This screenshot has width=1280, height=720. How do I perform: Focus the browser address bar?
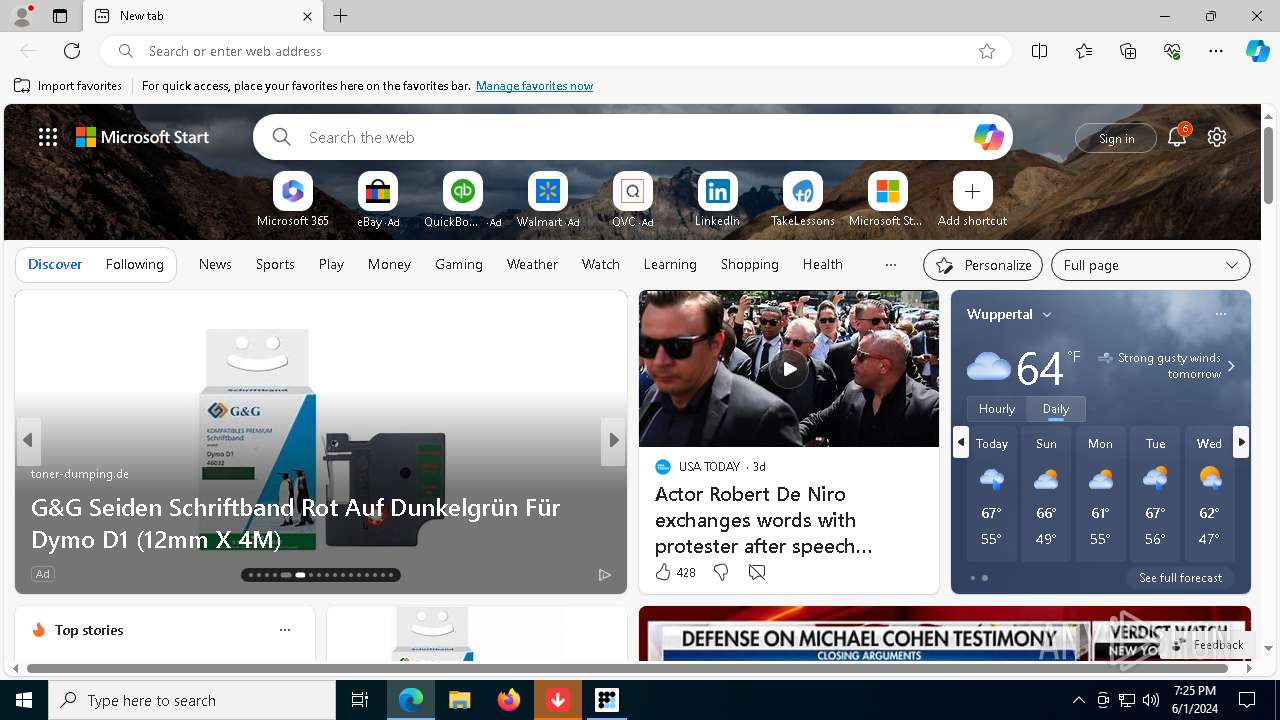tap(555, 51)
